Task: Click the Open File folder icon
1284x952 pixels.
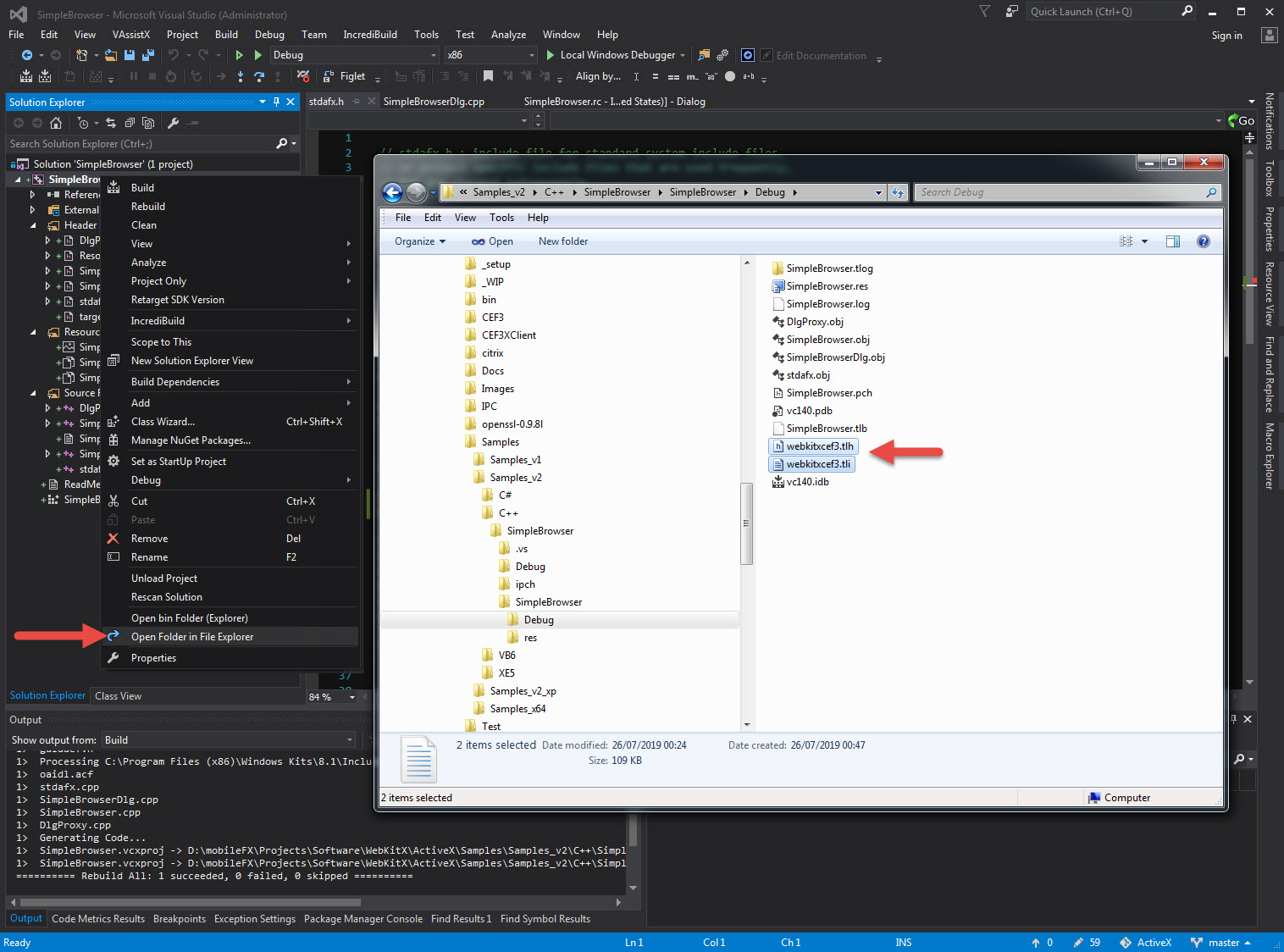Action: pos(111,55)
